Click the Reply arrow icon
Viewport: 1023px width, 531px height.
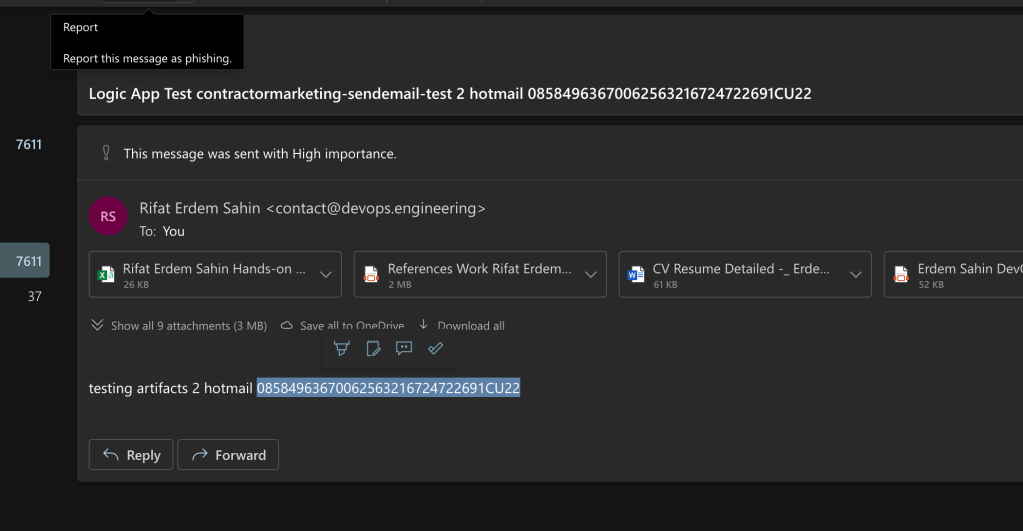tap(111, 455)
